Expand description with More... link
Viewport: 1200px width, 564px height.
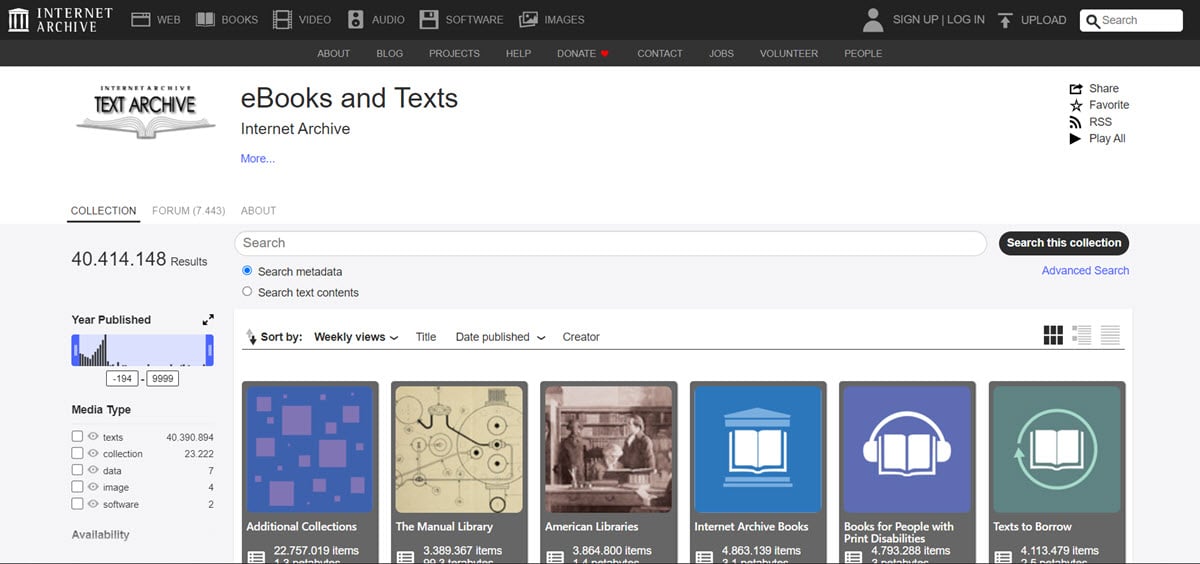[258, 159]
